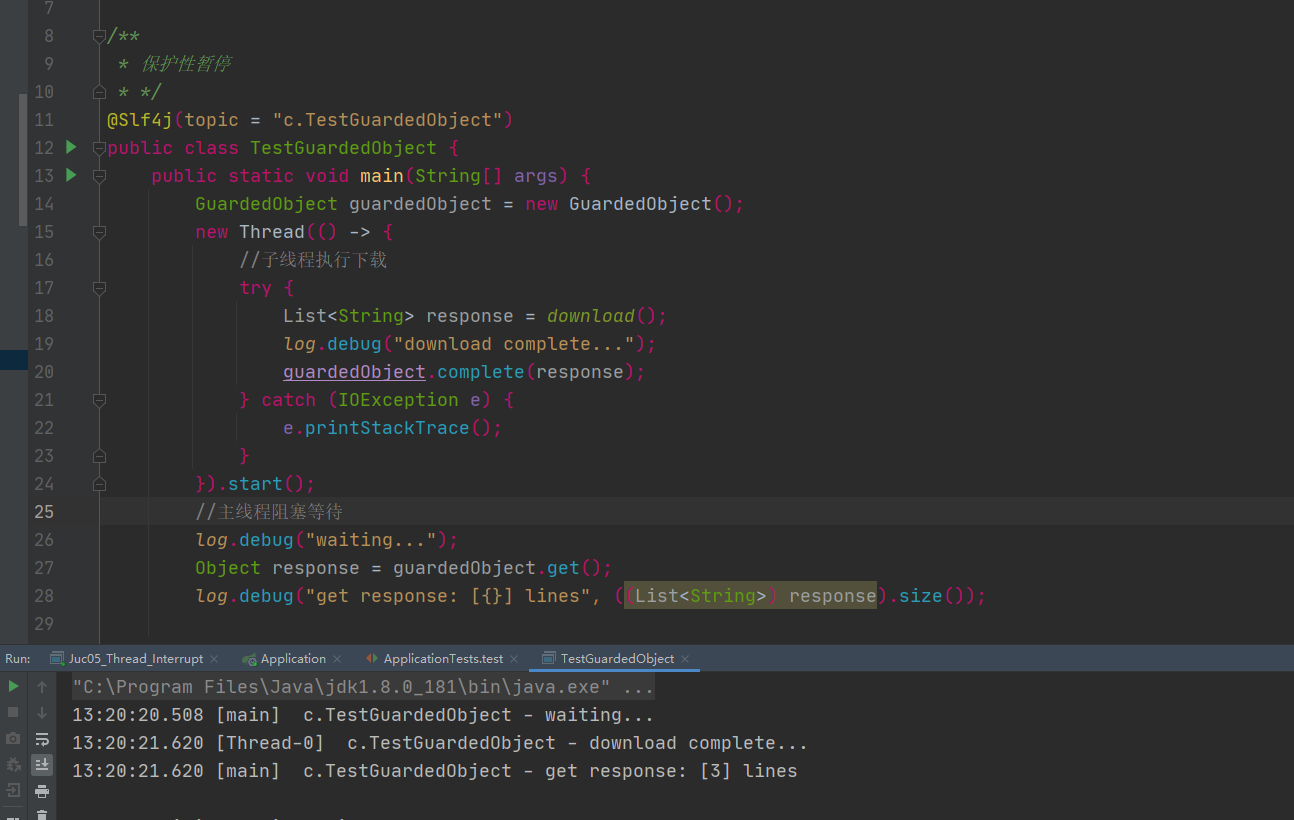This screenshot has height=820, width=1294.
Task: Click the comment //子线程执行下载
Action: (x=313, y=260)
